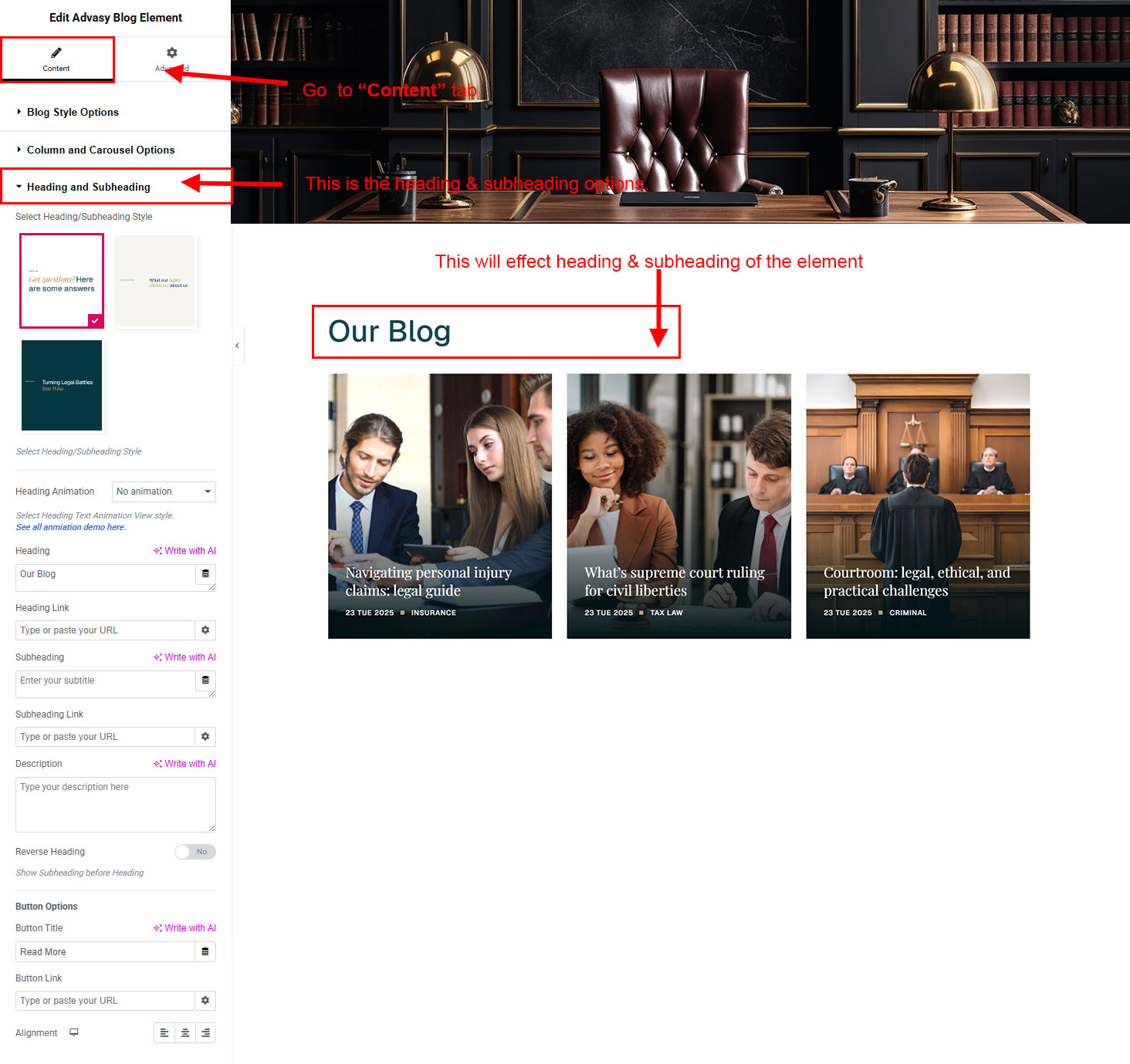The width and height of the screenshot is (1130, 1064).
Task: Open the Heading Animation dropdown
Action: point(164,491)
